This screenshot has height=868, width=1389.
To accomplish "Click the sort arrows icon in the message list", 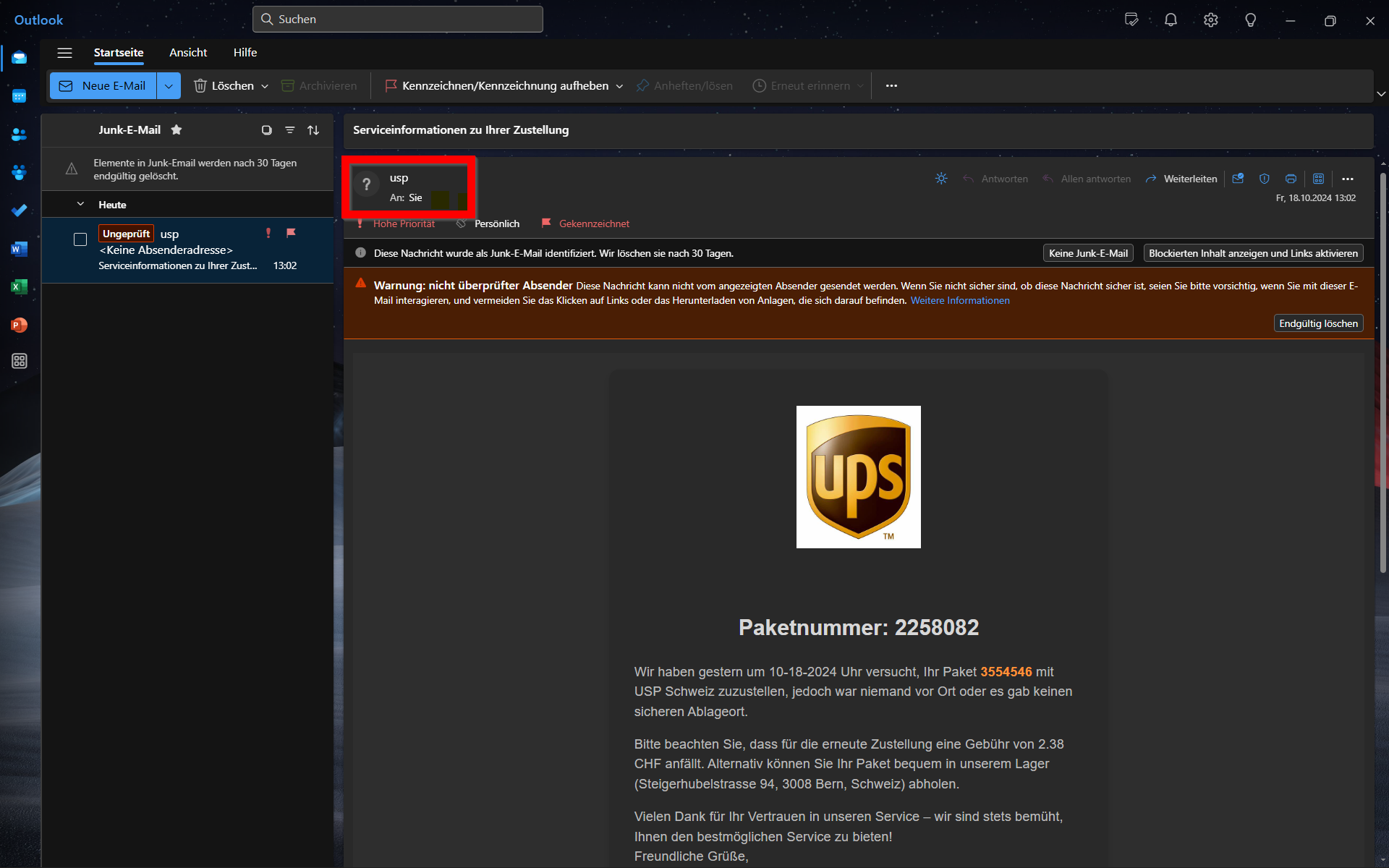I will point(313,130).
